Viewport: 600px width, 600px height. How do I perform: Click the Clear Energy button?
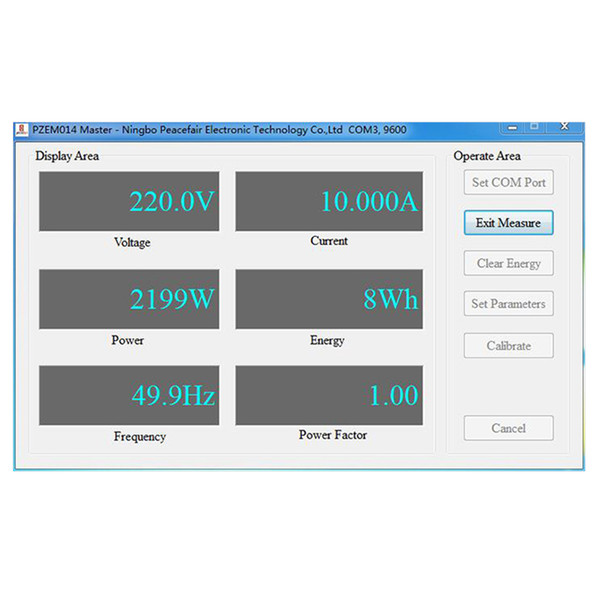pyautogui.click(x=509, y=263)
